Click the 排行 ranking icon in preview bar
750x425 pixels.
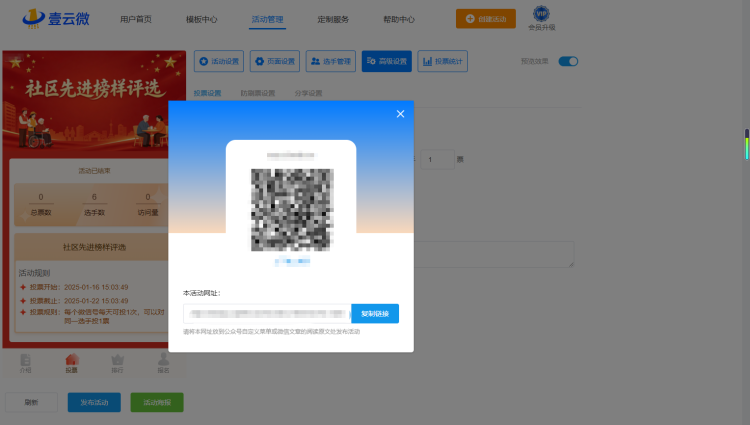(117, 363)
